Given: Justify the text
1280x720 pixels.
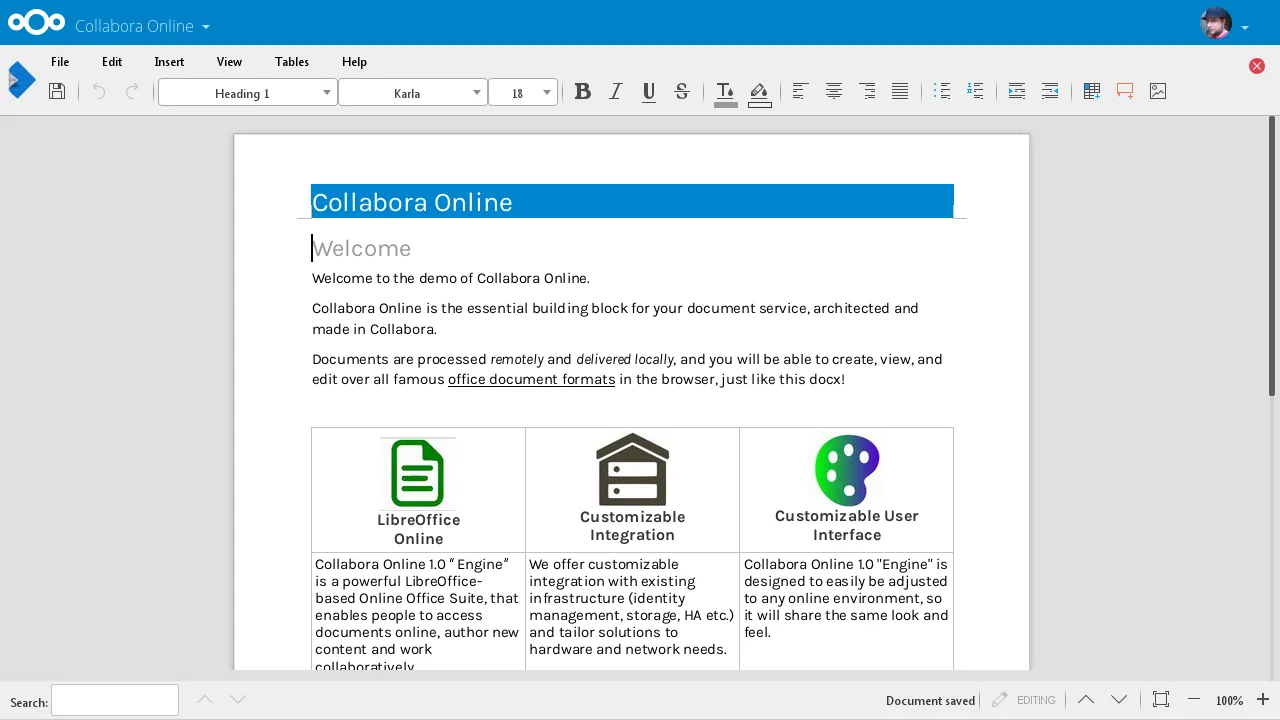Looking at the screenshot, I should [900, 91].
